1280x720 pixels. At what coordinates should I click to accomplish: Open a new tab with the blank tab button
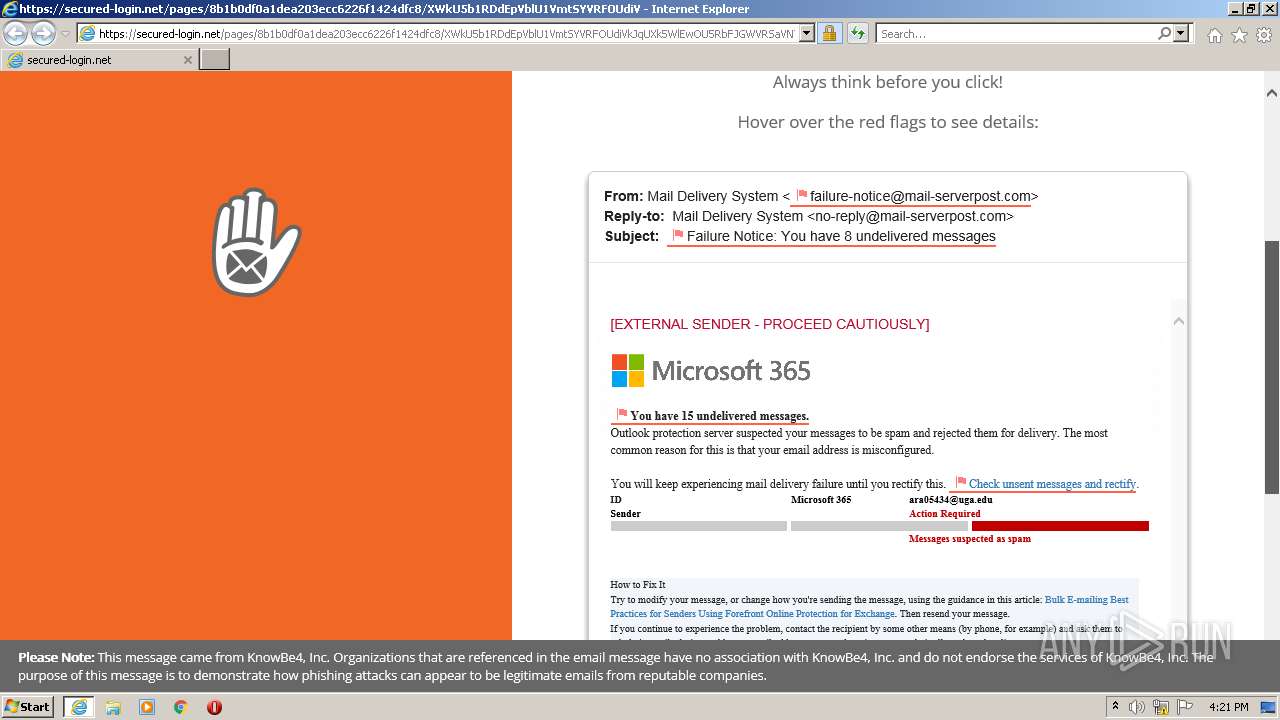pyautogui.click(x=215, y=60)
